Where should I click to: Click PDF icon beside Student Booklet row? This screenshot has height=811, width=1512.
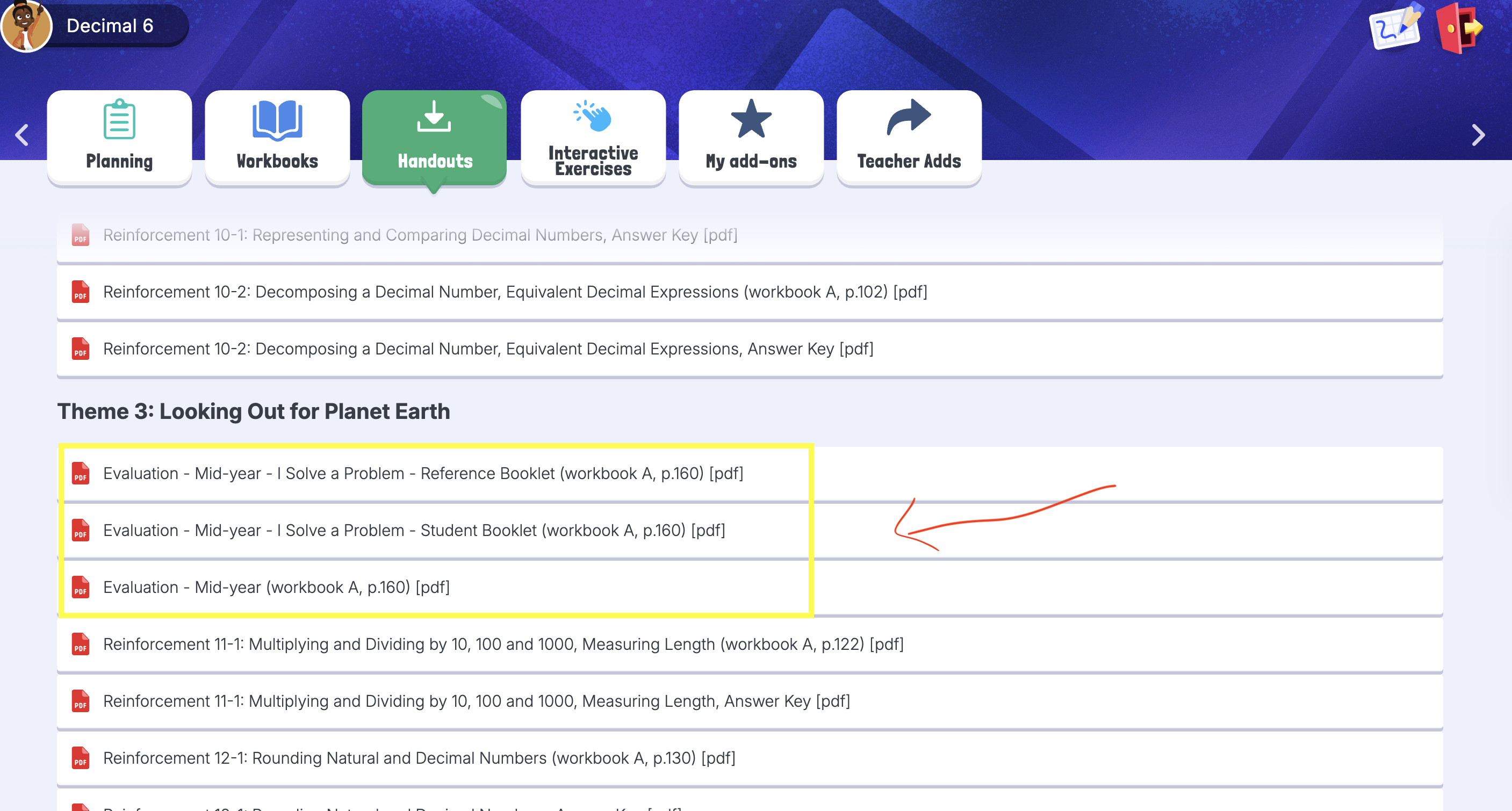(81, 530)
